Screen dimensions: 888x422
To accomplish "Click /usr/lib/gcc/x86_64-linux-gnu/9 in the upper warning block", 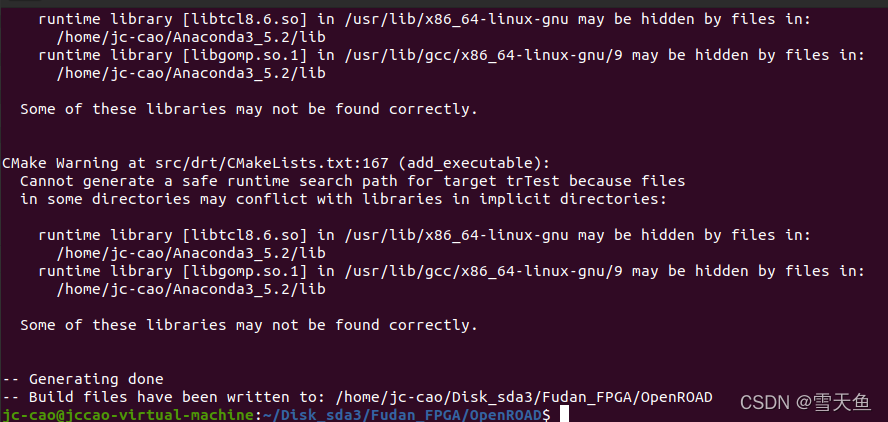I will [x=481, y=55].
